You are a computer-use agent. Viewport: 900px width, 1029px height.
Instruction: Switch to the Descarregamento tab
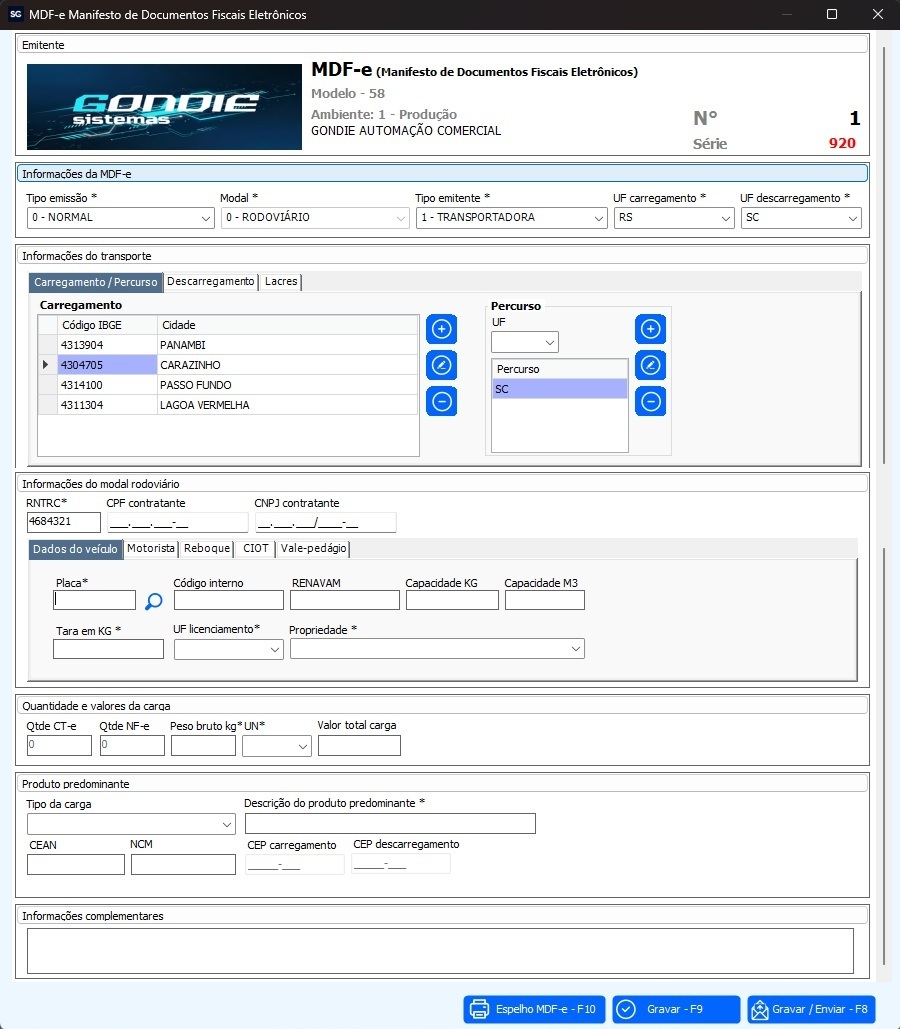pyautogui.click(x=210, y=282)
